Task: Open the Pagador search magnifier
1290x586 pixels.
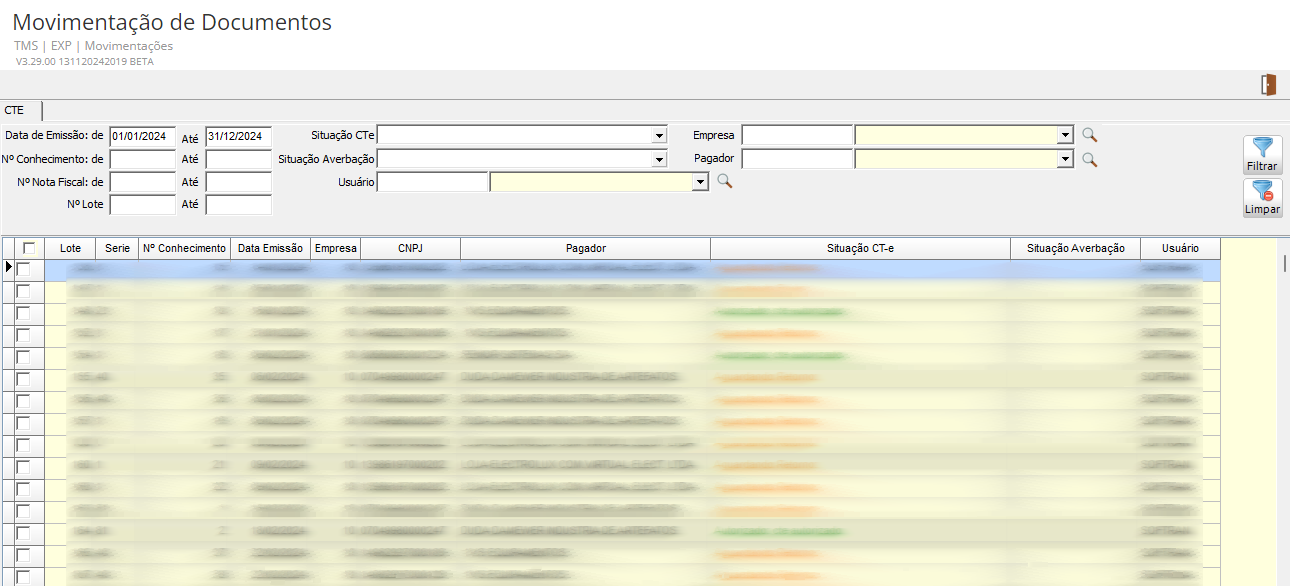Action: pos(1090,159)
